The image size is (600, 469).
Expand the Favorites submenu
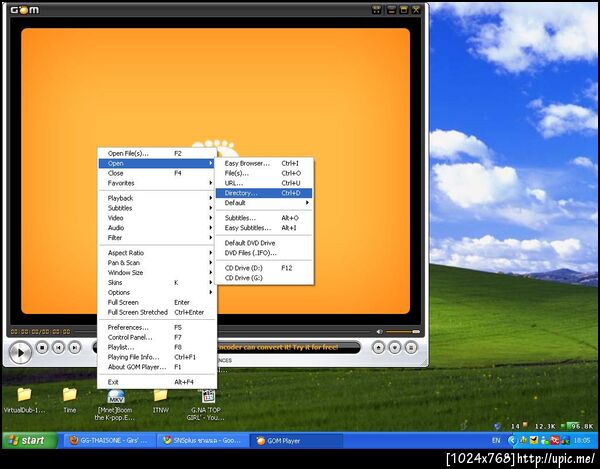[157, 183]
